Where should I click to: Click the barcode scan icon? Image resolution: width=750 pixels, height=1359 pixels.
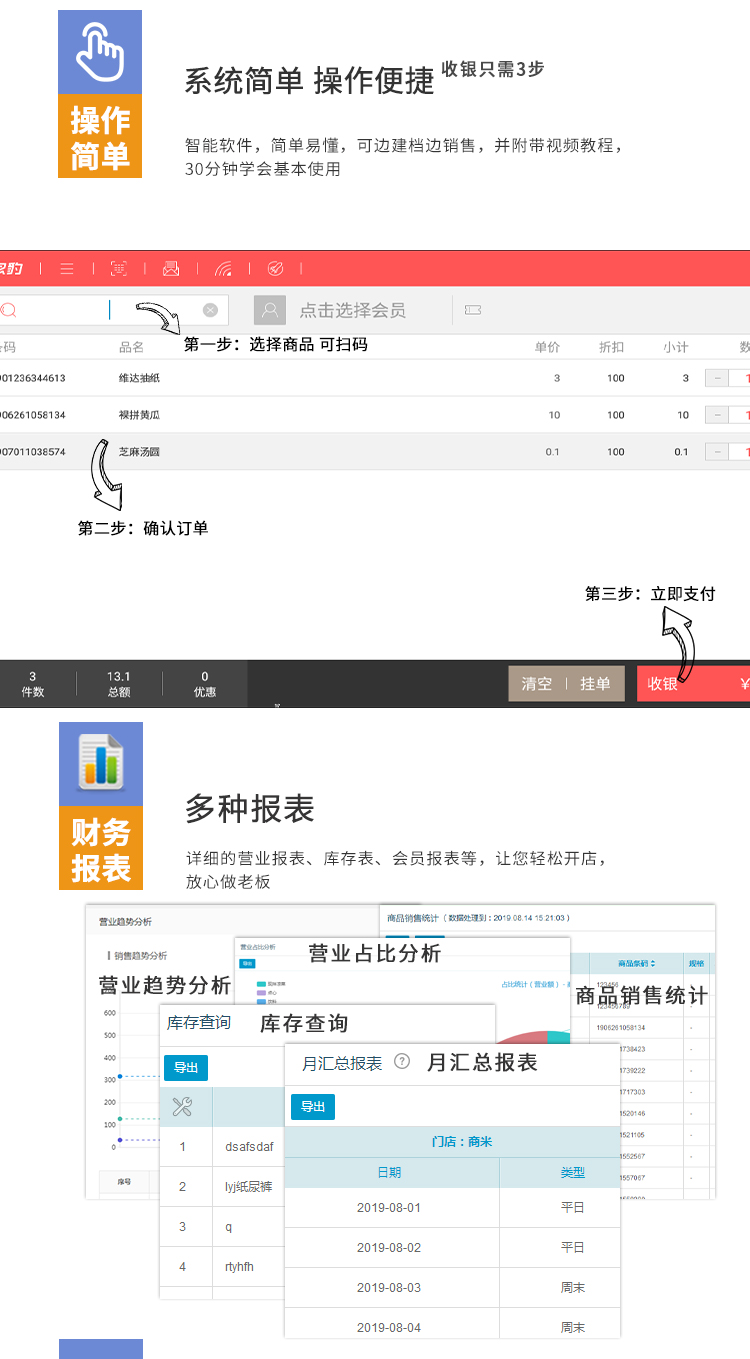point(118,269)
